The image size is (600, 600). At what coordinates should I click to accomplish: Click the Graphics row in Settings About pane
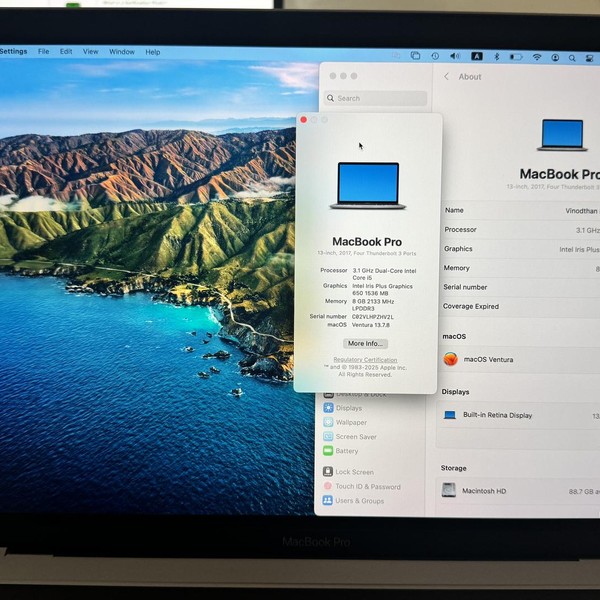pyautogui.click(x=521, y=249)
